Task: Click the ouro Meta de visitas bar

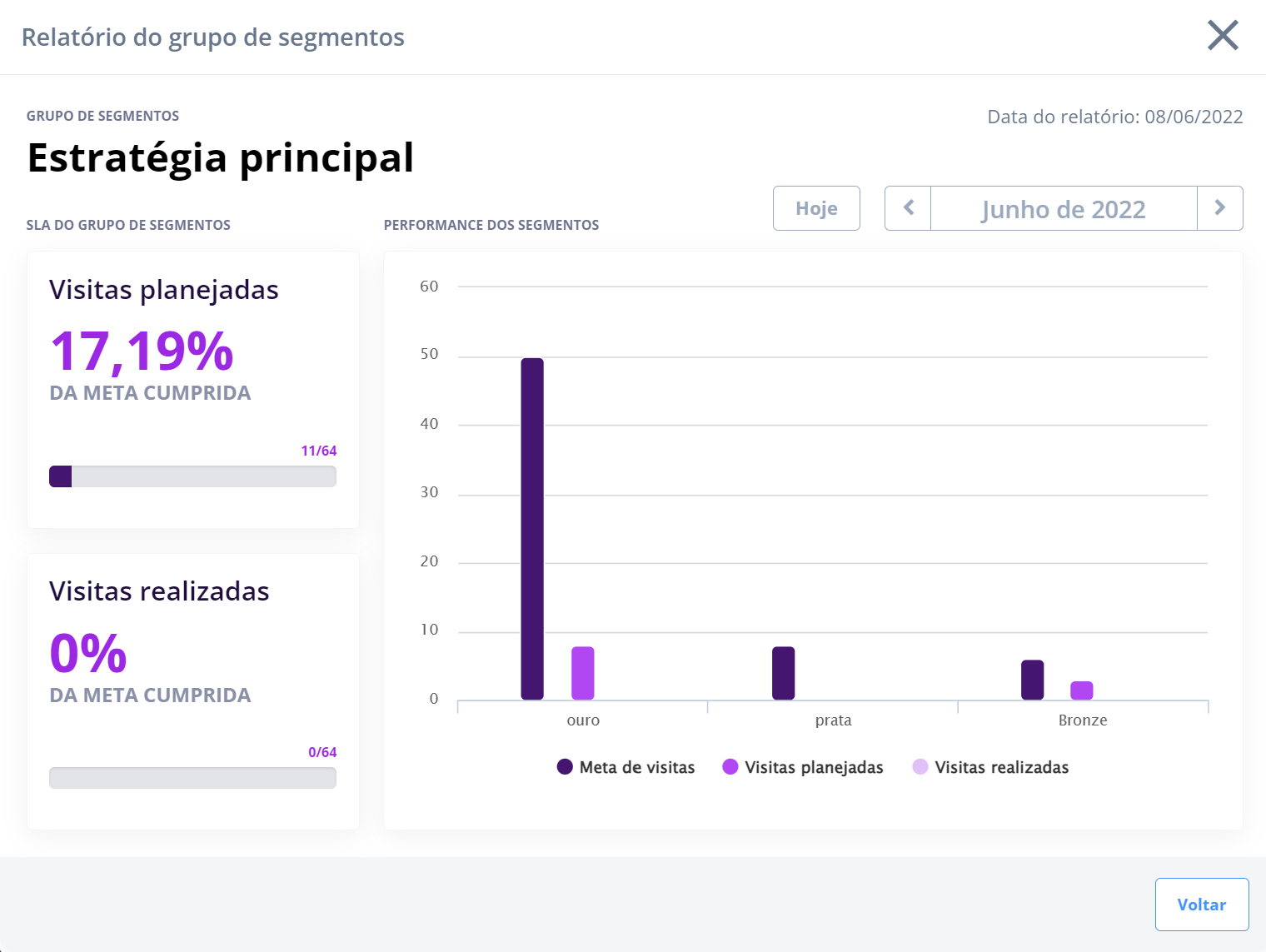Action: [532, 529]
